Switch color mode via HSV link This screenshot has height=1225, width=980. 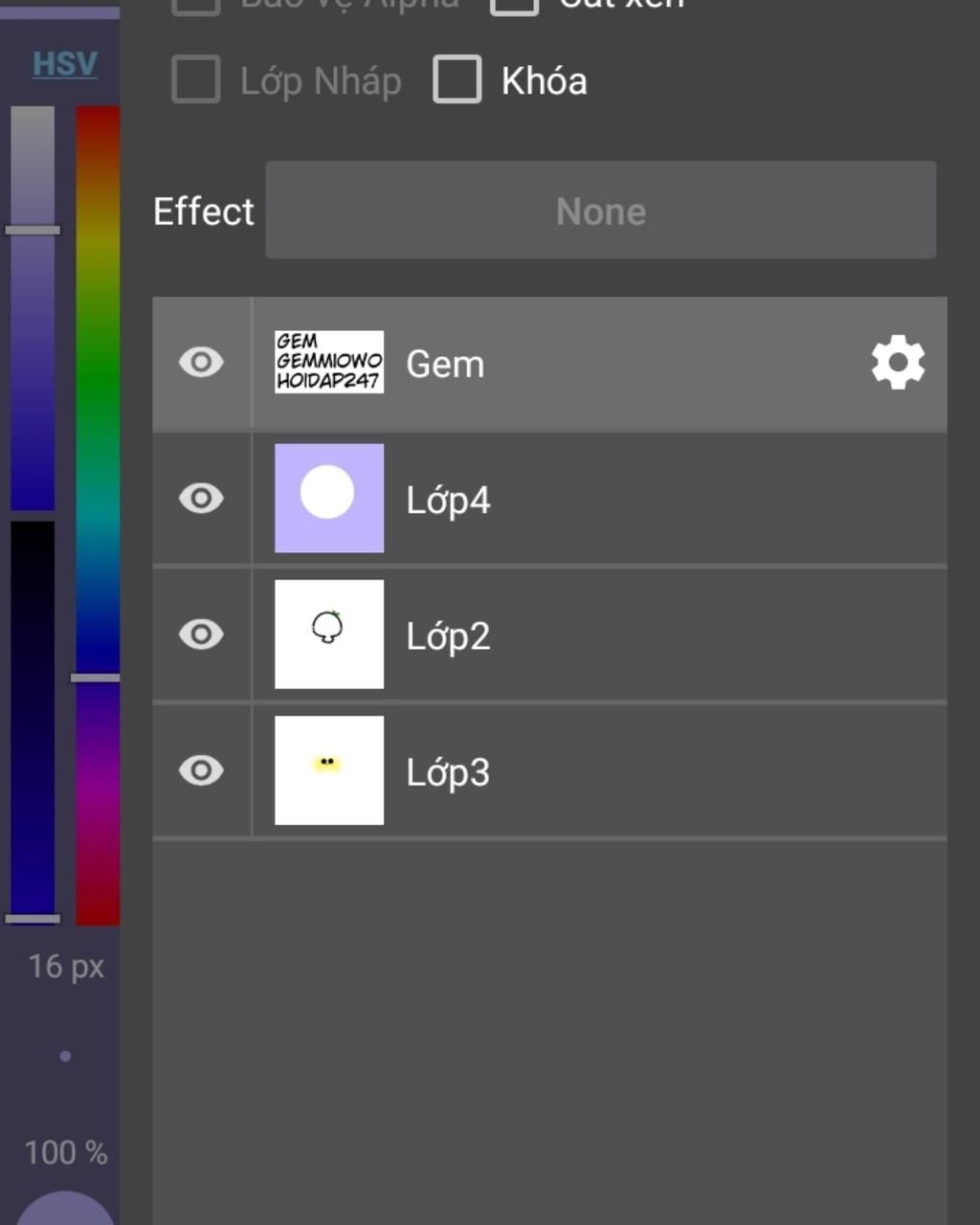65,64
